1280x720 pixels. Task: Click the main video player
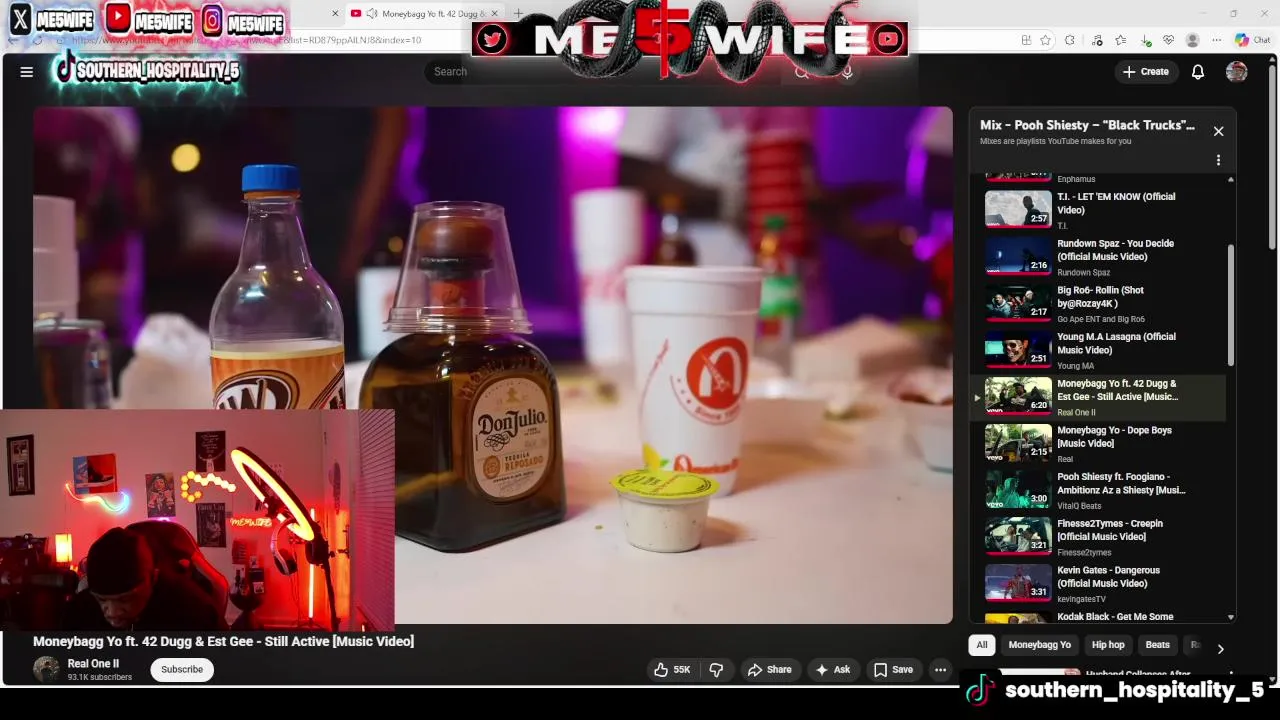coord(493,365)
